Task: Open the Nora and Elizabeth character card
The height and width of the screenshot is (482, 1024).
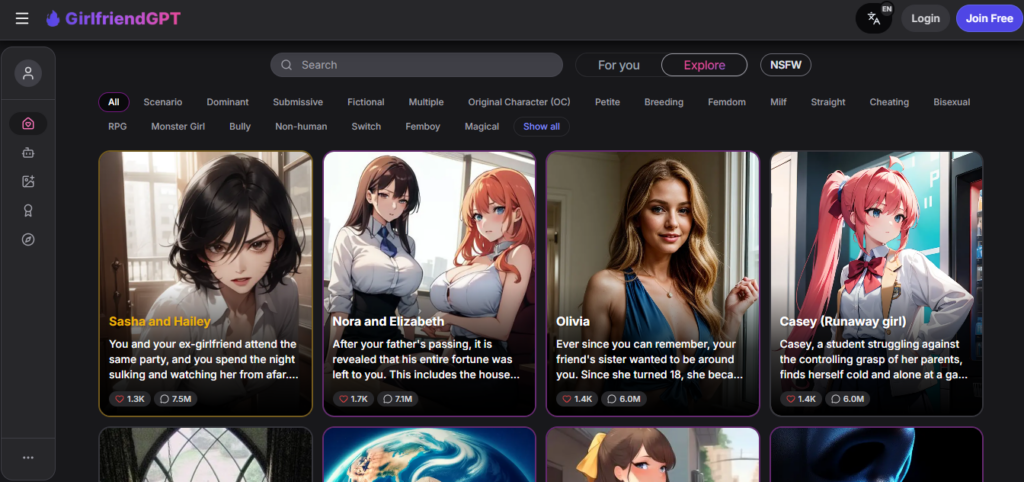Action: [429, 283]
